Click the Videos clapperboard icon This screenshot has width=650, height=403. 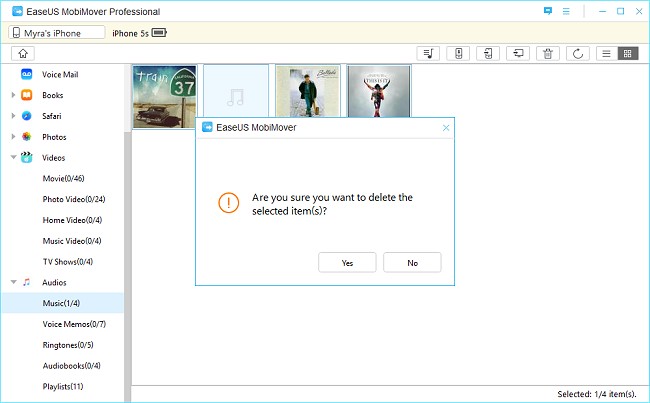(27, 157)
